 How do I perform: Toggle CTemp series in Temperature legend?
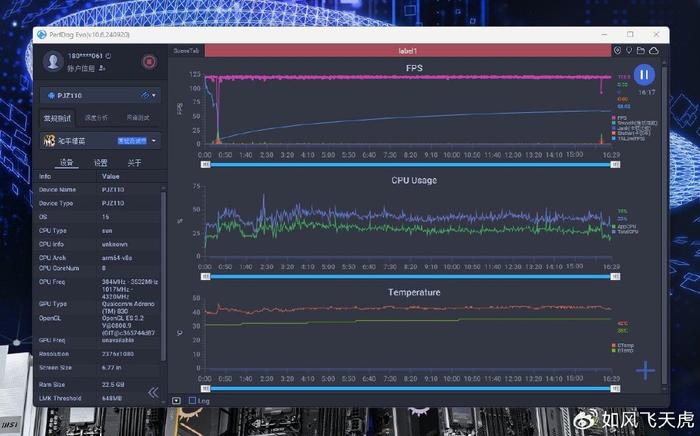click(623, 345)
